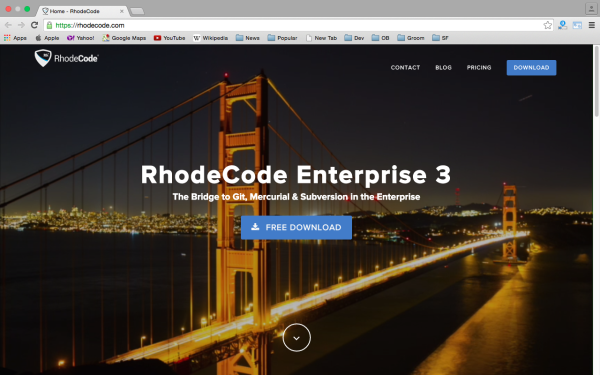Click the user profile avatar icon

(591, 8)
